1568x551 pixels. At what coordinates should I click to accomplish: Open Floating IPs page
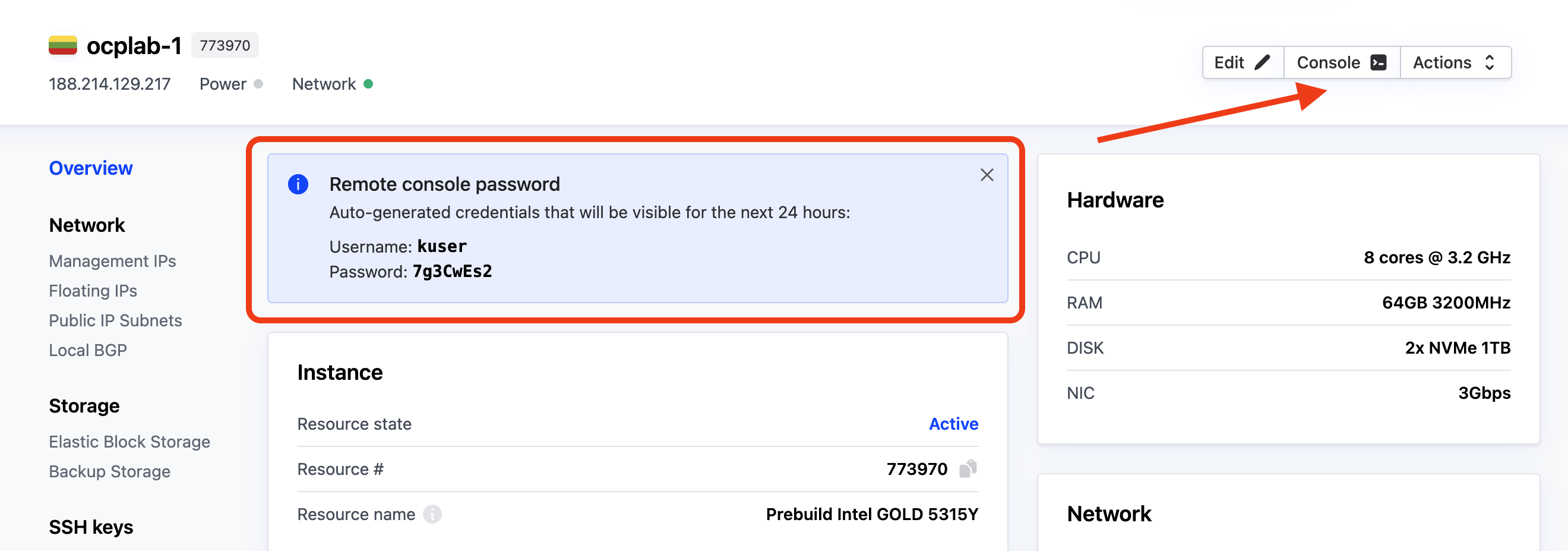tap(93, 291)
